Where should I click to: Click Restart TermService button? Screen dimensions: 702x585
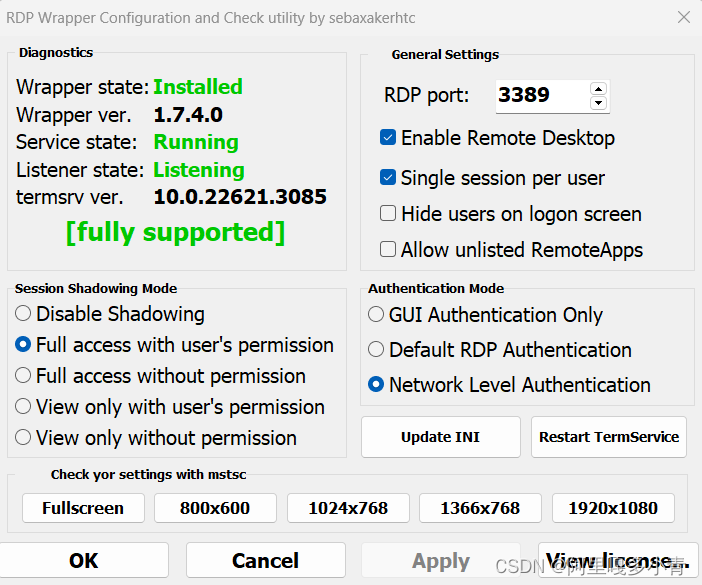(609, 437)
